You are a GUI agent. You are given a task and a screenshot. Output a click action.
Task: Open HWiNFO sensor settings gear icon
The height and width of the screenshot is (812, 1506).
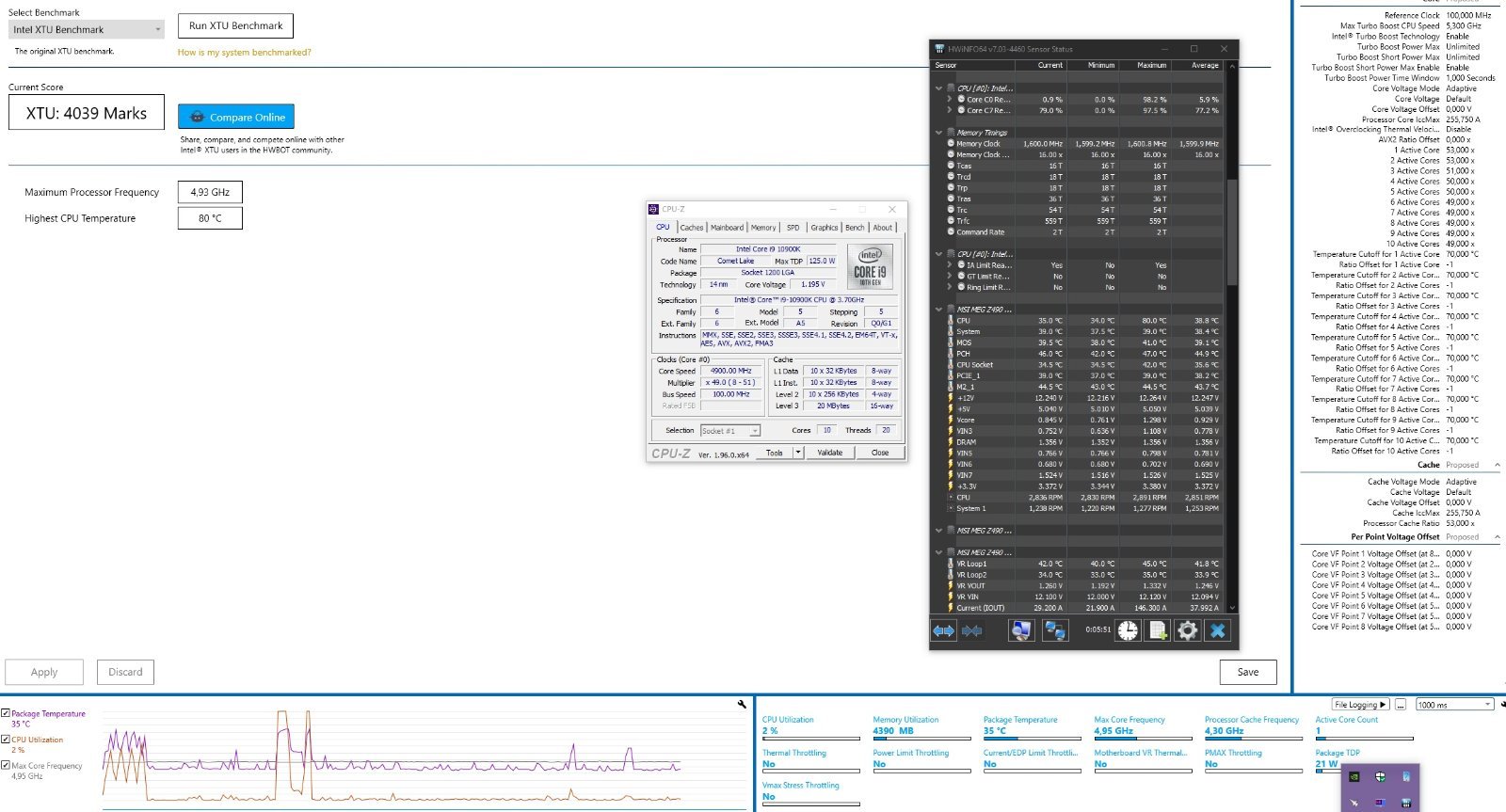tap(1188, 630)
